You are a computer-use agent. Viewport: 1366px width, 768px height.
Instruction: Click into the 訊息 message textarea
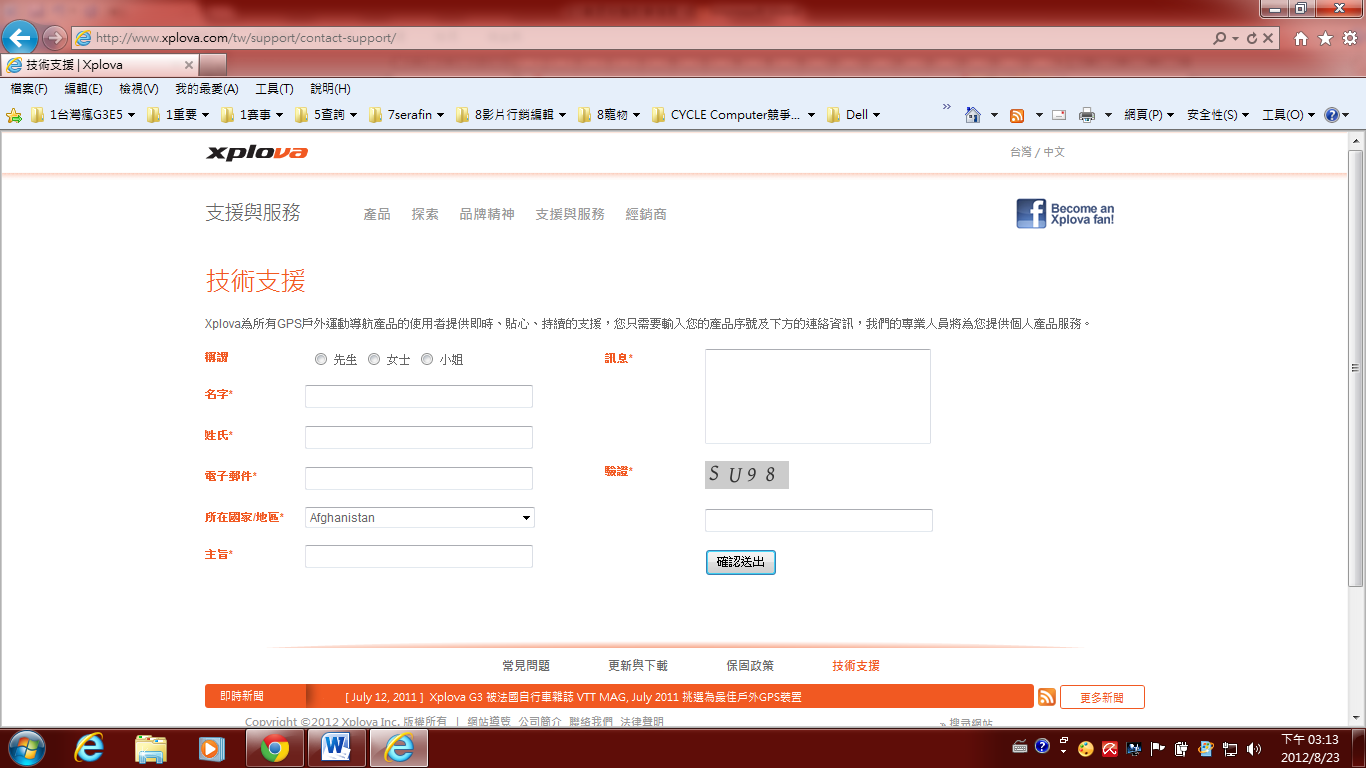click(x=818, y=396)
